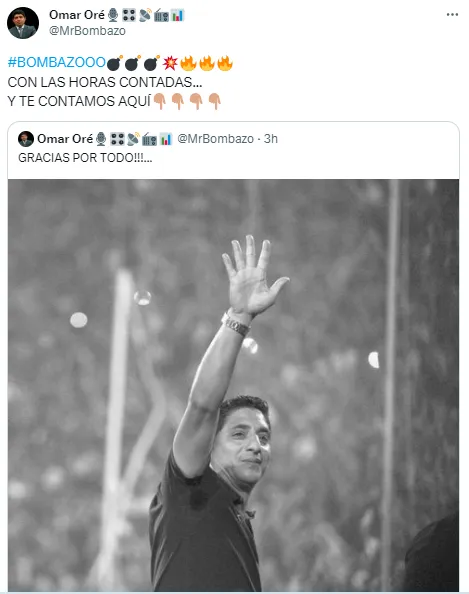Viewport: 469px width, 594px height.
Task: Open the quoted tweet's Omar Oré name
Action: (x=65, y=139)
